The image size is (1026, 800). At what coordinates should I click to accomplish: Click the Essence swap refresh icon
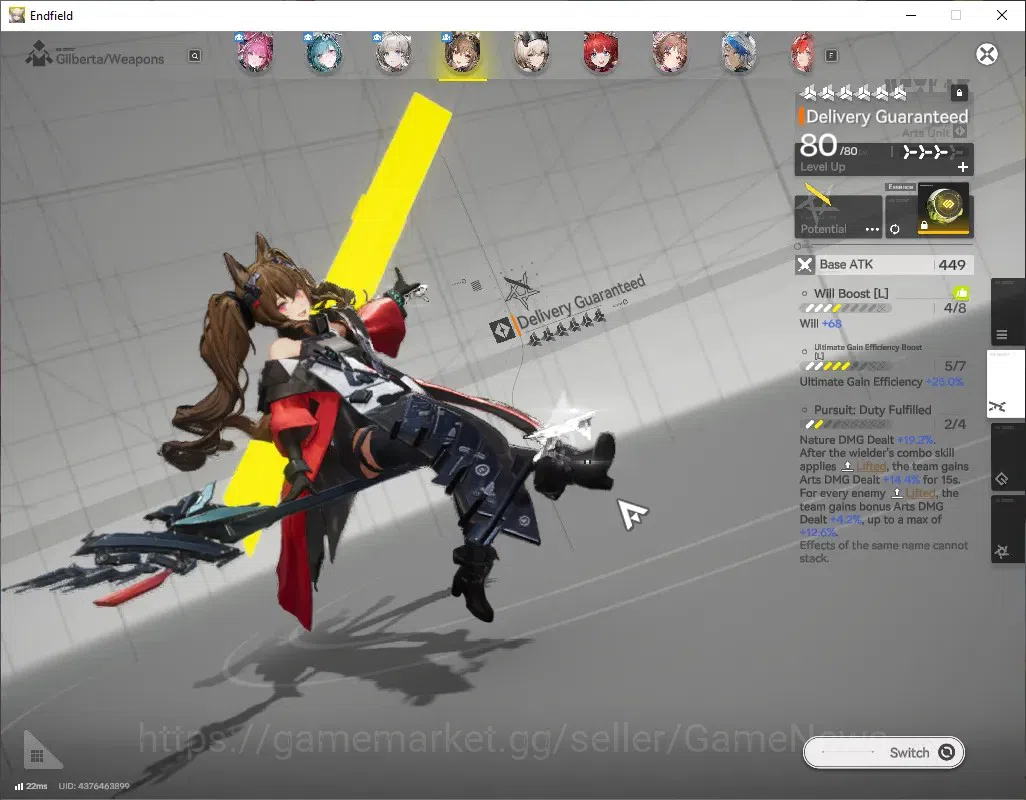(894, 229)
